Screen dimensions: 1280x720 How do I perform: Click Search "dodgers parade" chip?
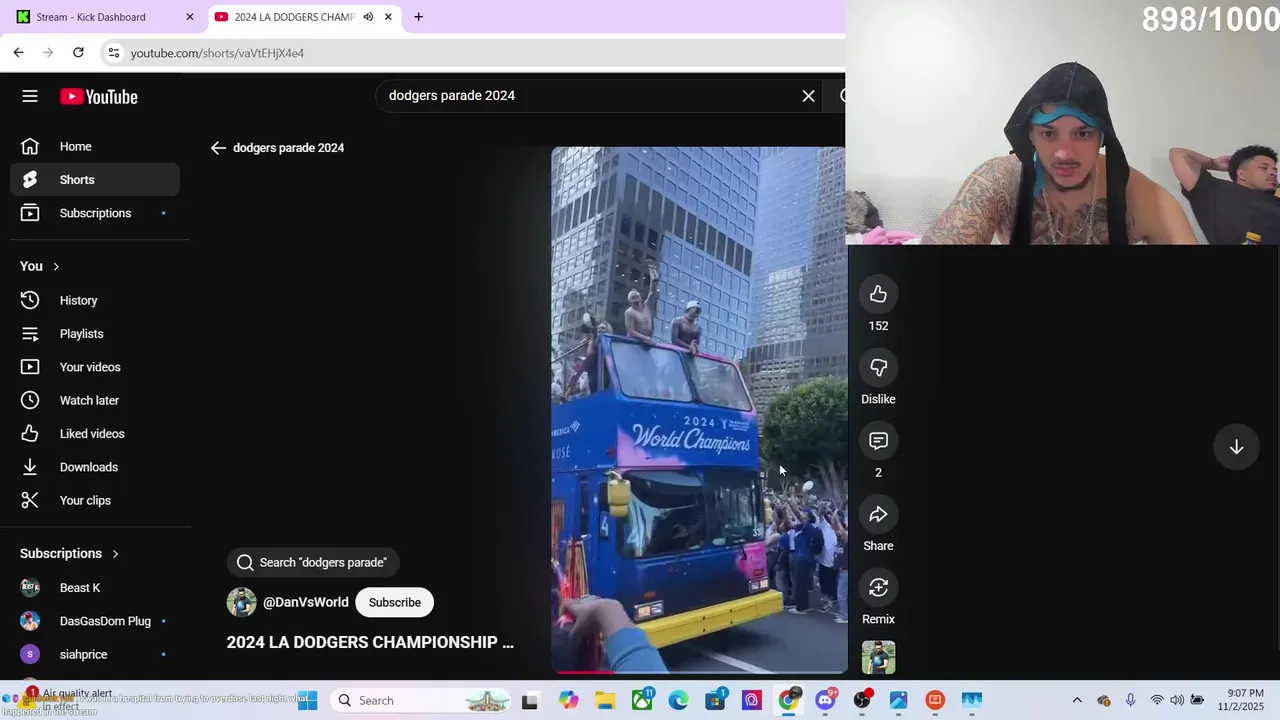(312, 562)
